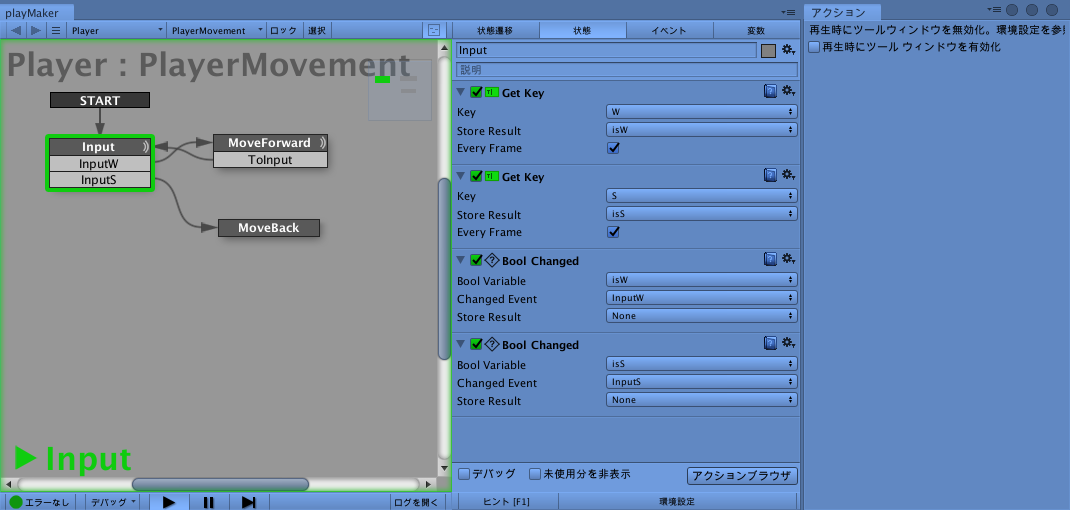Open settings gear for second Get Key action
This screenshot has height=510, width=1070.
789,175
